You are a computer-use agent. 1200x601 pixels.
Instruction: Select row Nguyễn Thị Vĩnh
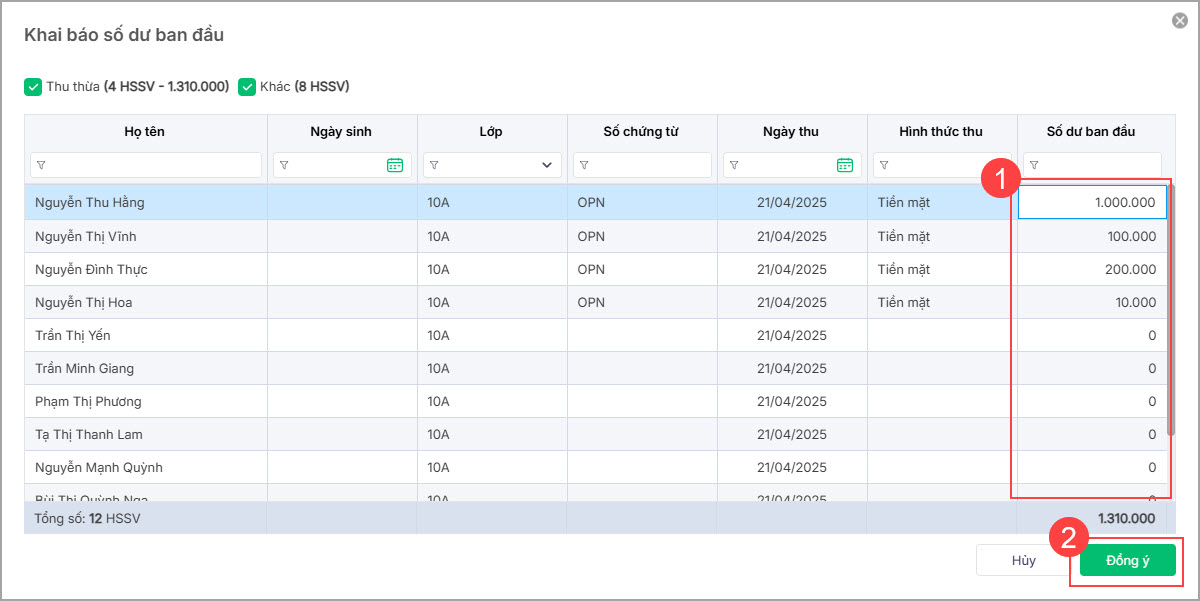[x=596, y=236]
